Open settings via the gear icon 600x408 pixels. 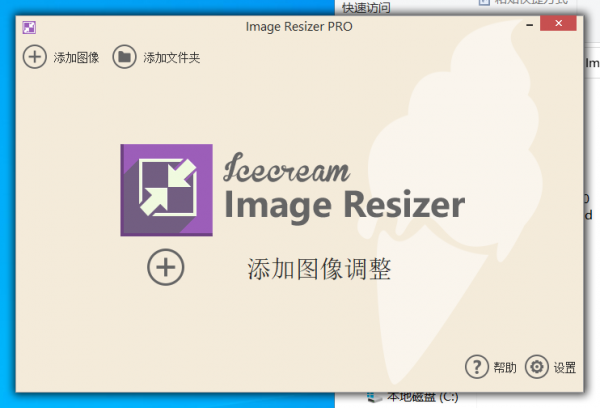pos(537,367)
